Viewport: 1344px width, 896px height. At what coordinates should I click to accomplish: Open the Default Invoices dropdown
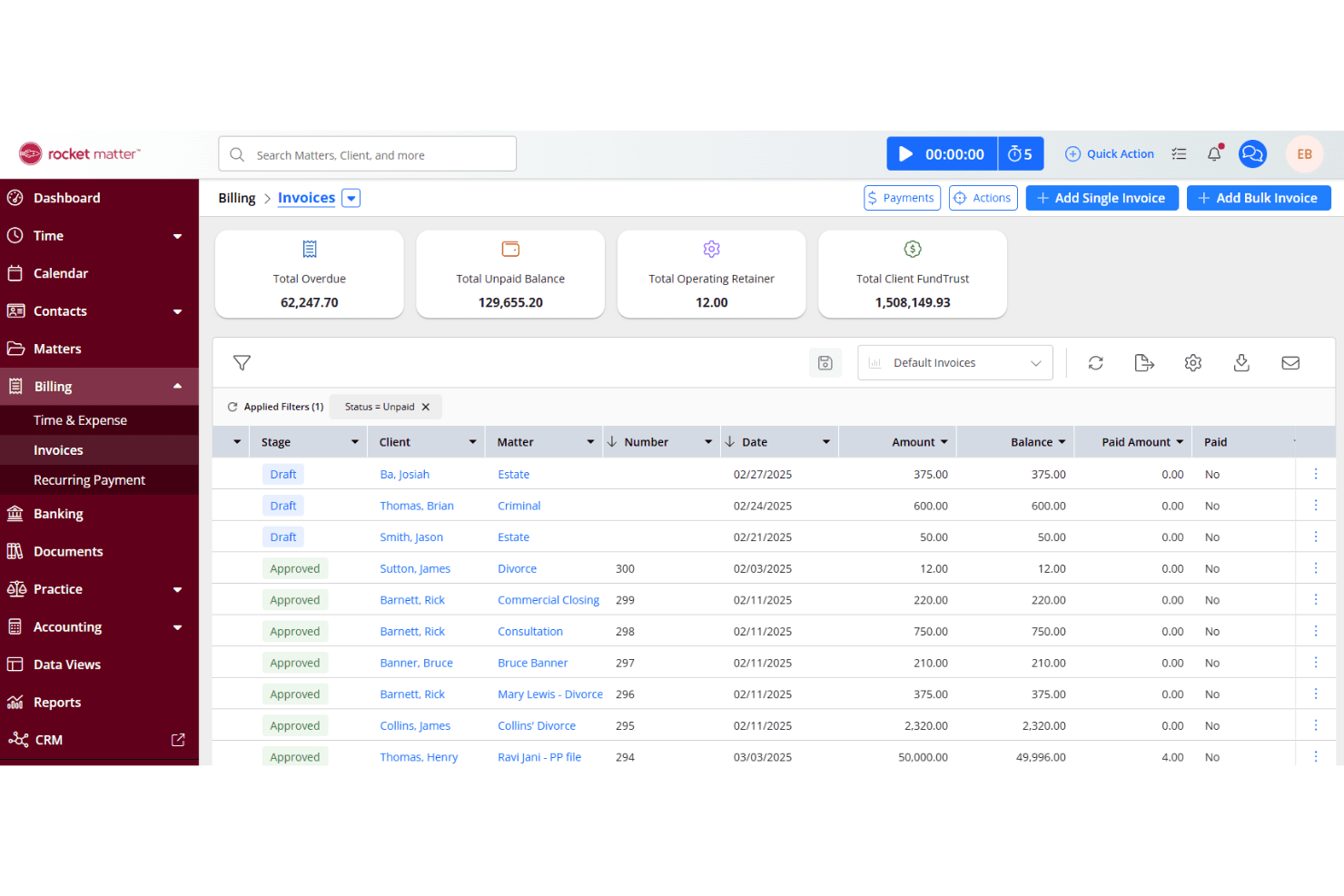coord(954,363)
